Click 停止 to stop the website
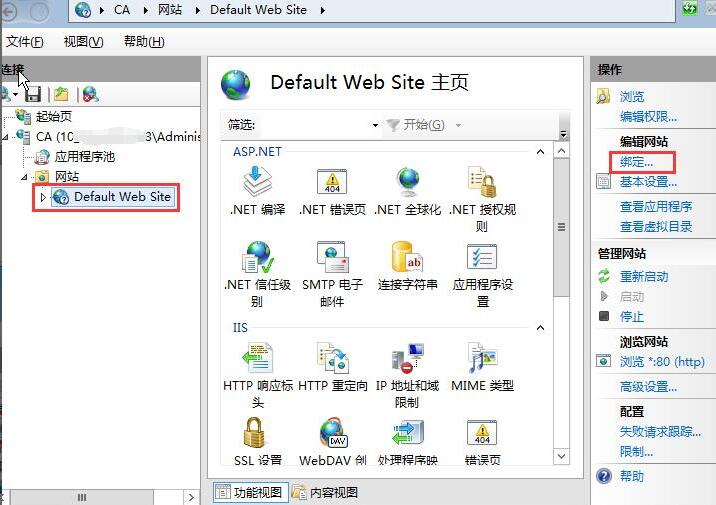The height and width of the screenshot is (505, 716). (632, 316)
